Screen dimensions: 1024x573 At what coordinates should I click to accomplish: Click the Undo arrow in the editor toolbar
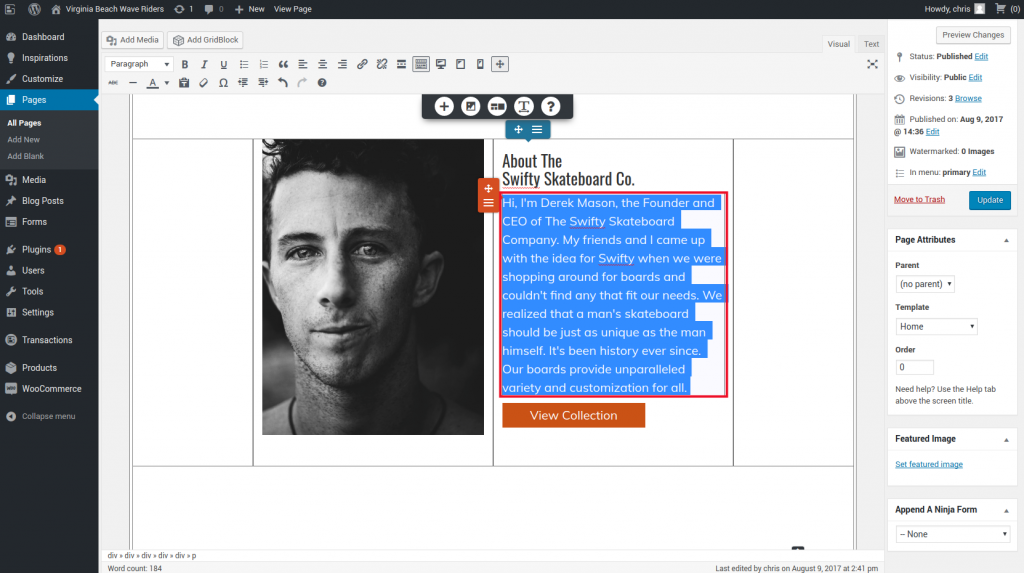(x=283, y=83)
